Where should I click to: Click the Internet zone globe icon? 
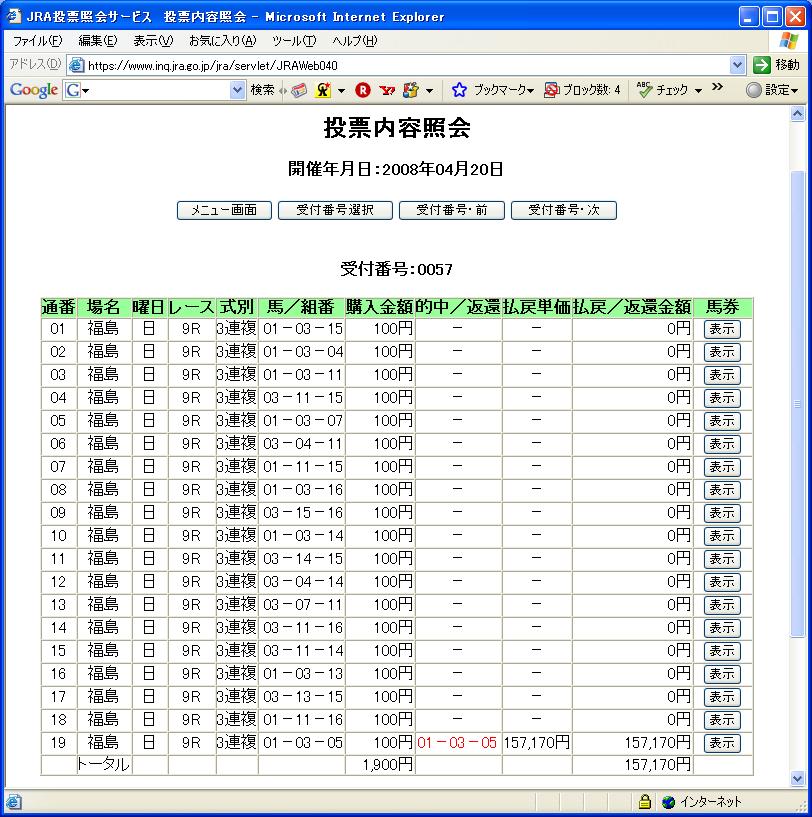(x=669, y=802)
